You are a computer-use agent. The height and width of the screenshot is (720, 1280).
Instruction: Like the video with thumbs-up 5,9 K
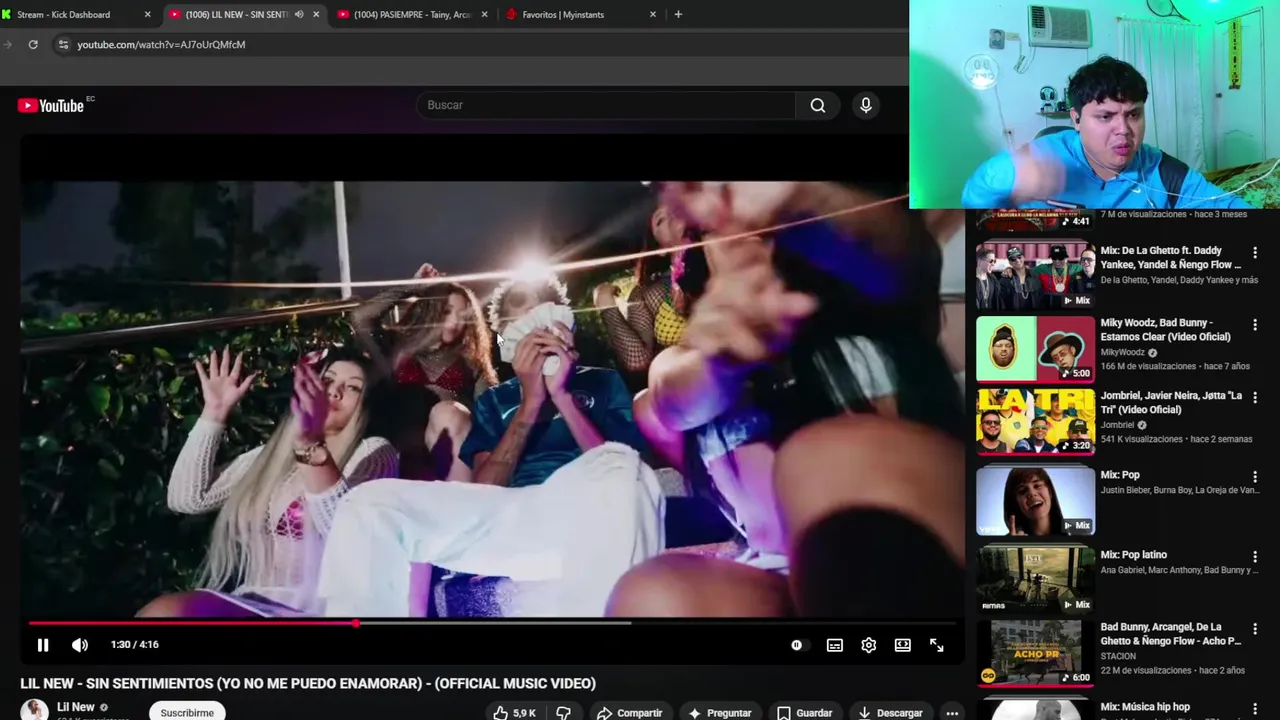point(514,712)
